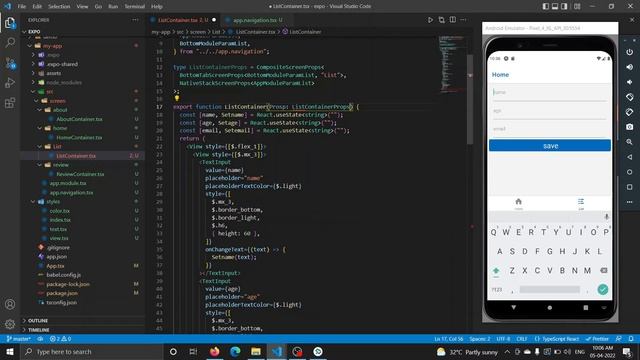Click the errors and warnings count in status bar
The height and width of the screenshot is (360, 640).
coord(60,339)
